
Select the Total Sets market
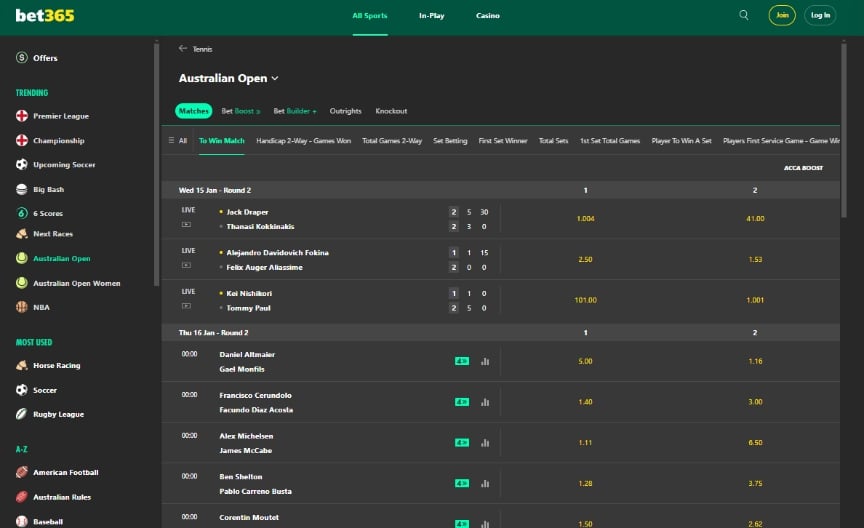pos(553,141)
